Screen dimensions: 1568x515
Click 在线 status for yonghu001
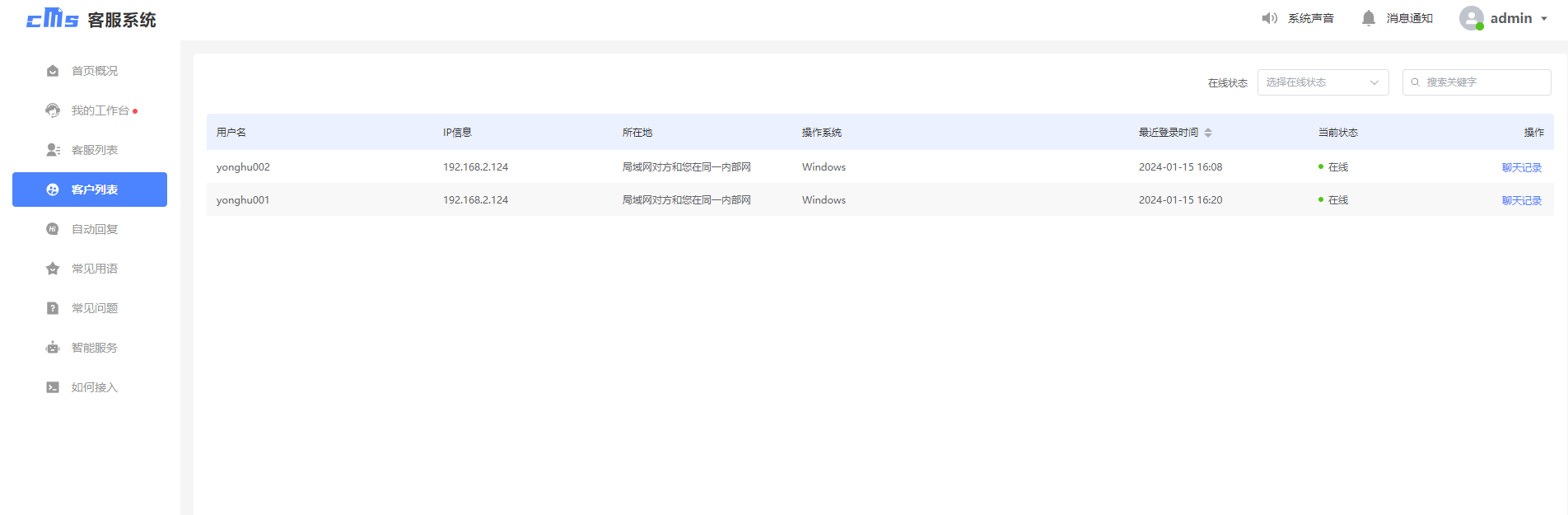[1333, 200]
